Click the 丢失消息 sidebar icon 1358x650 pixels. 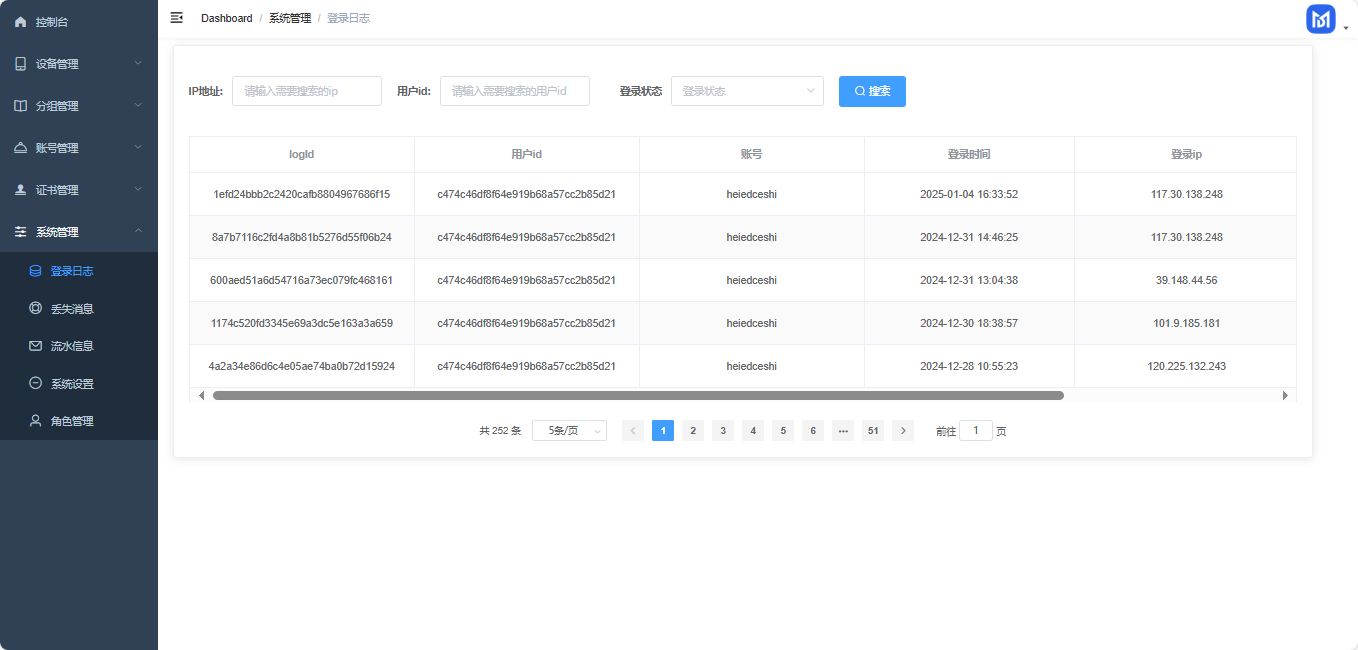point(35,309)
